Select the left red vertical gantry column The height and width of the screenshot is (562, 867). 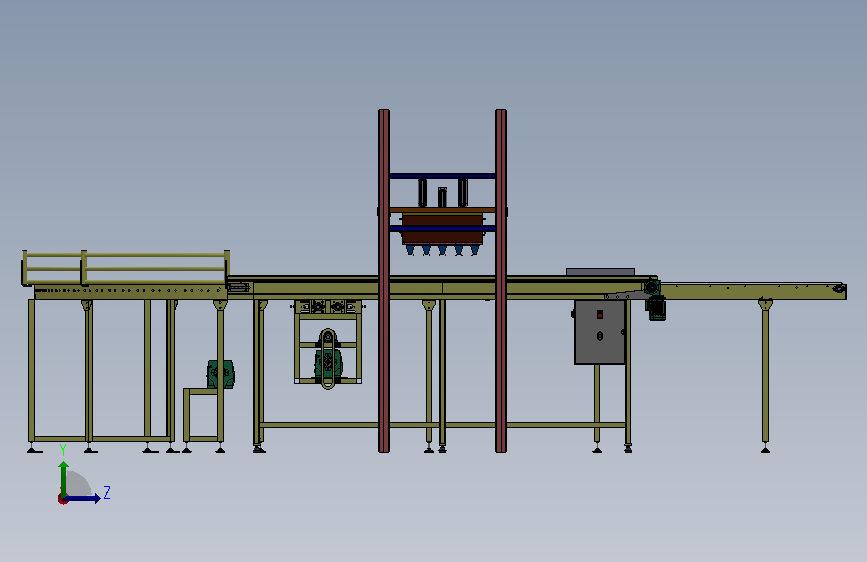(x=384, y=281)
